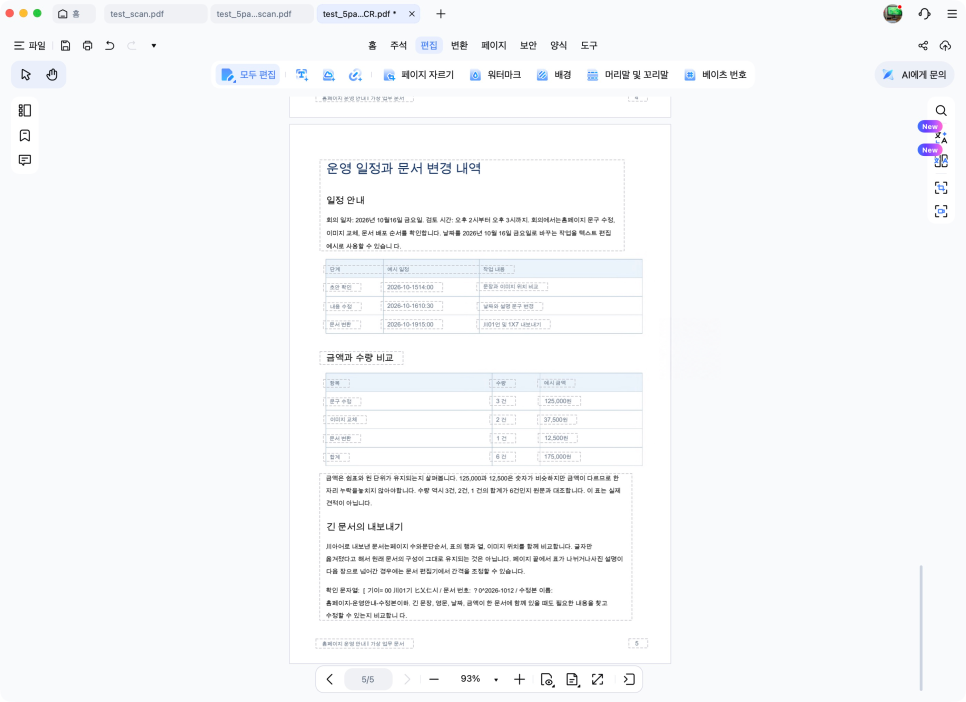This screenshot has width=966, height=702.
Task: Click the page view settings icon in bottom bar
Action: pyautogui.click(x=546, y=679)
